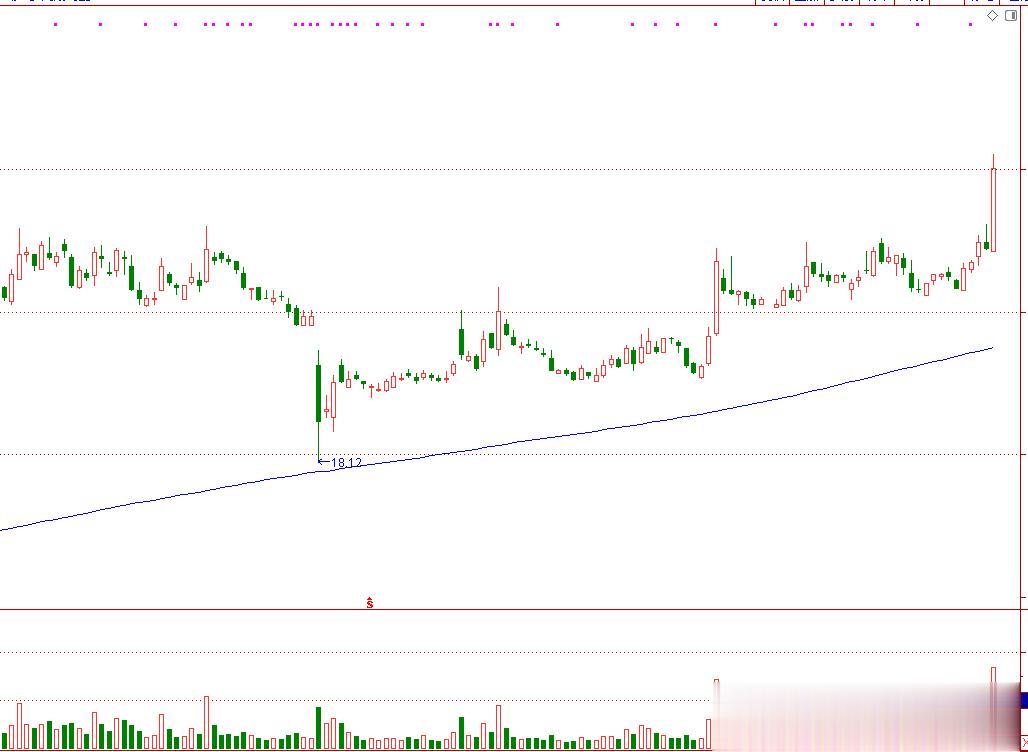Click divider between price and volume panes
The height and width of the screenshot is (752, 1028).
point(511,610)
